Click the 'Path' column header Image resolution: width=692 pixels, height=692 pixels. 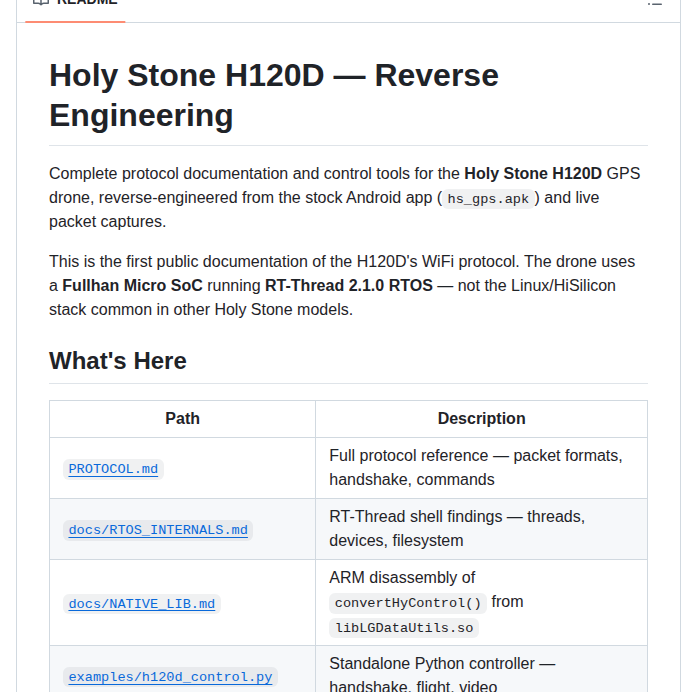tap(182, 418)
